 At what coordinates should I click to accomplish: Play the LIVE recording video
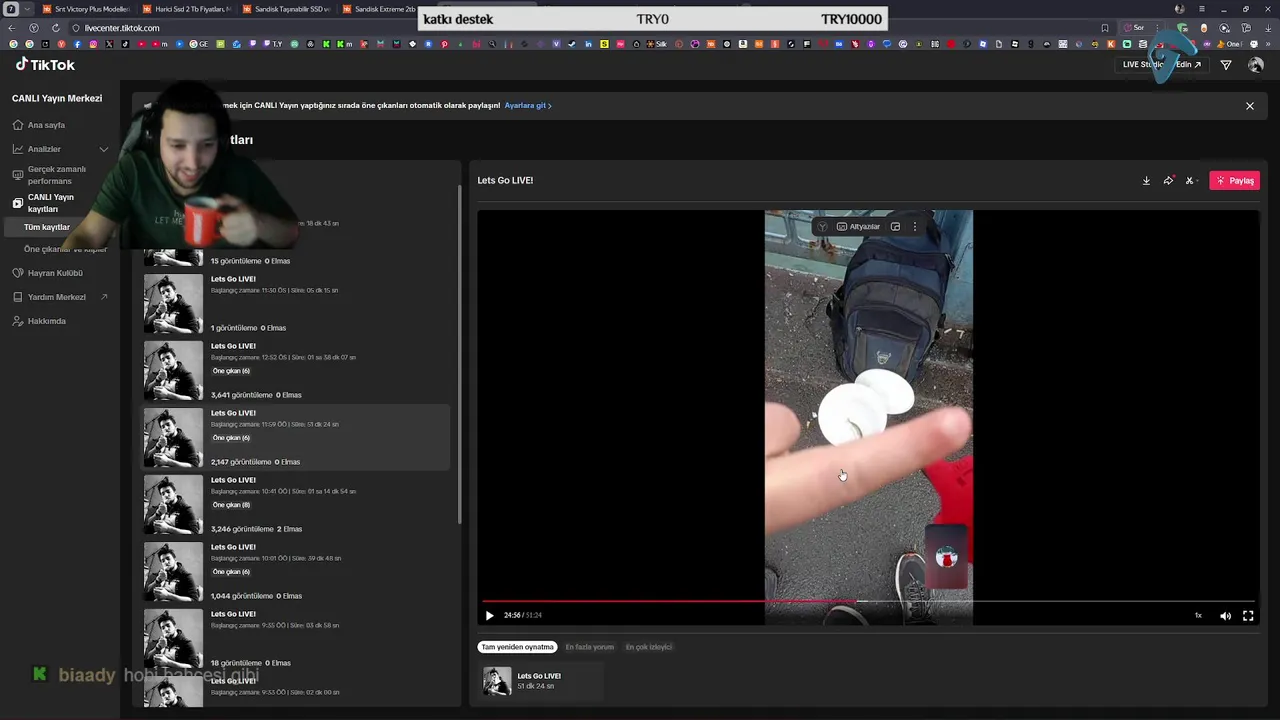489,616
